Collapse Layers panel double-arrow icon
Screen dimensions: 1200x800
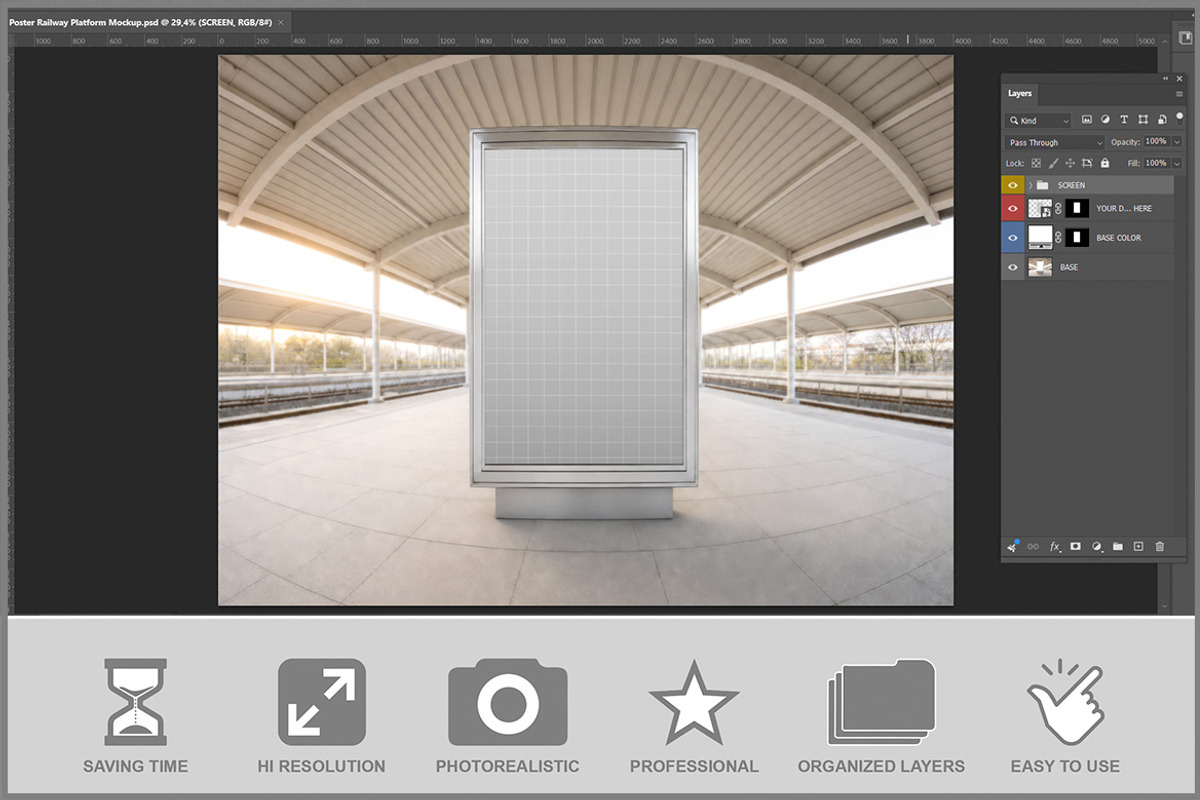coord(1166,78)
